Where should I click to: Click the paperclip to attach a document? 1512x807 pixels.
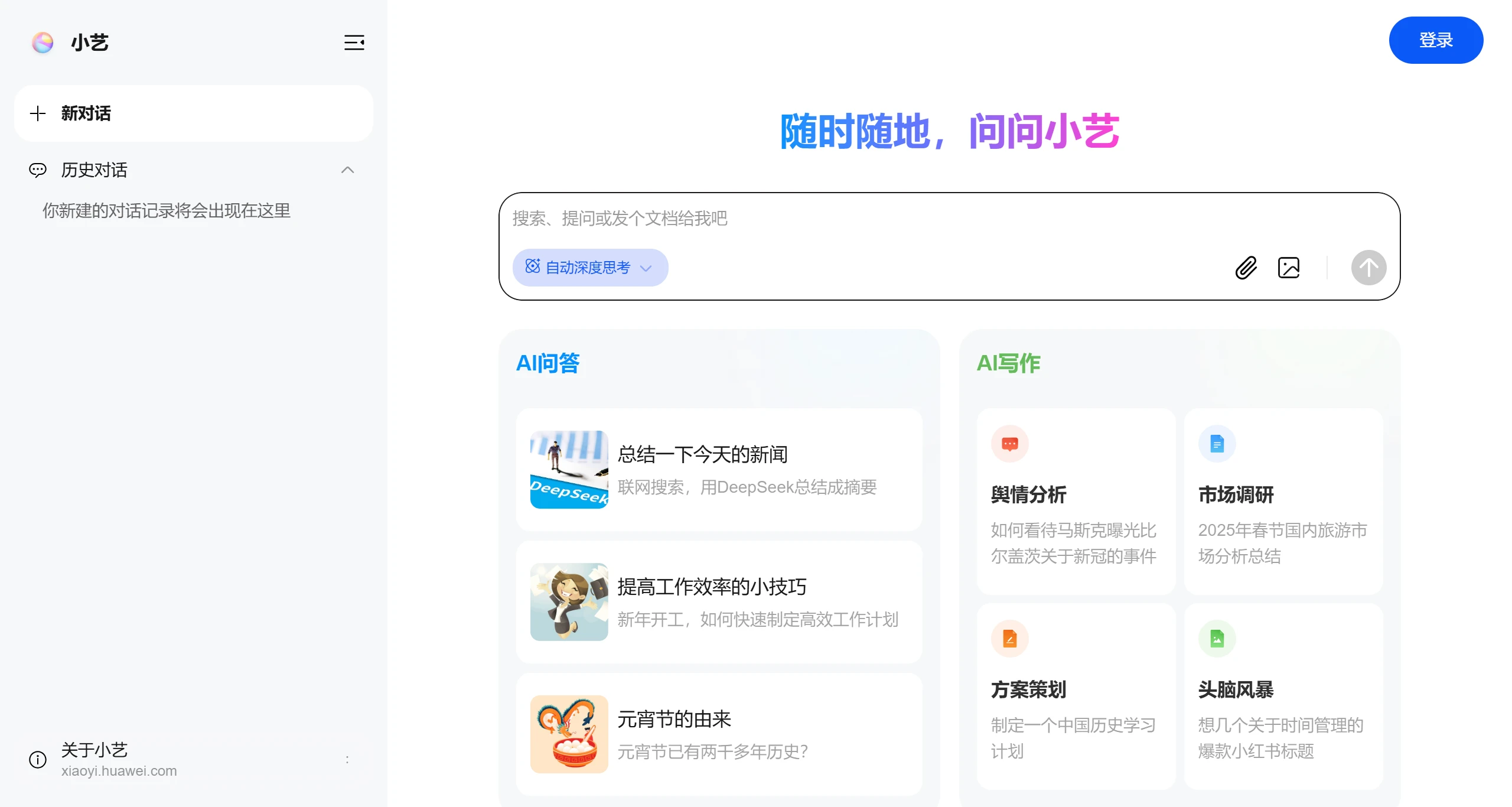(x=1246, y=268)
